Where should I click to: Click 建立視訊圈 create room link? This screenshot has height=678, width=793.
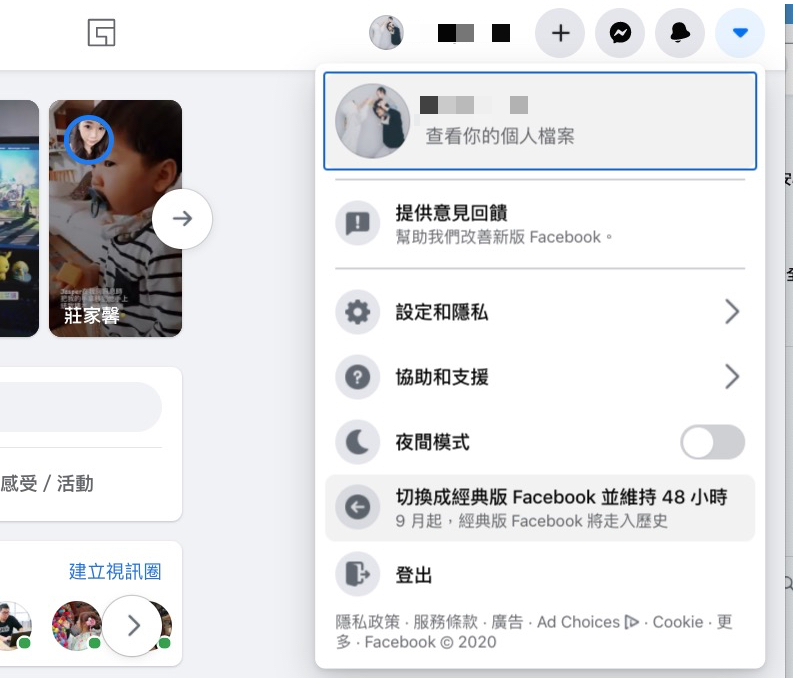(115, 572)
